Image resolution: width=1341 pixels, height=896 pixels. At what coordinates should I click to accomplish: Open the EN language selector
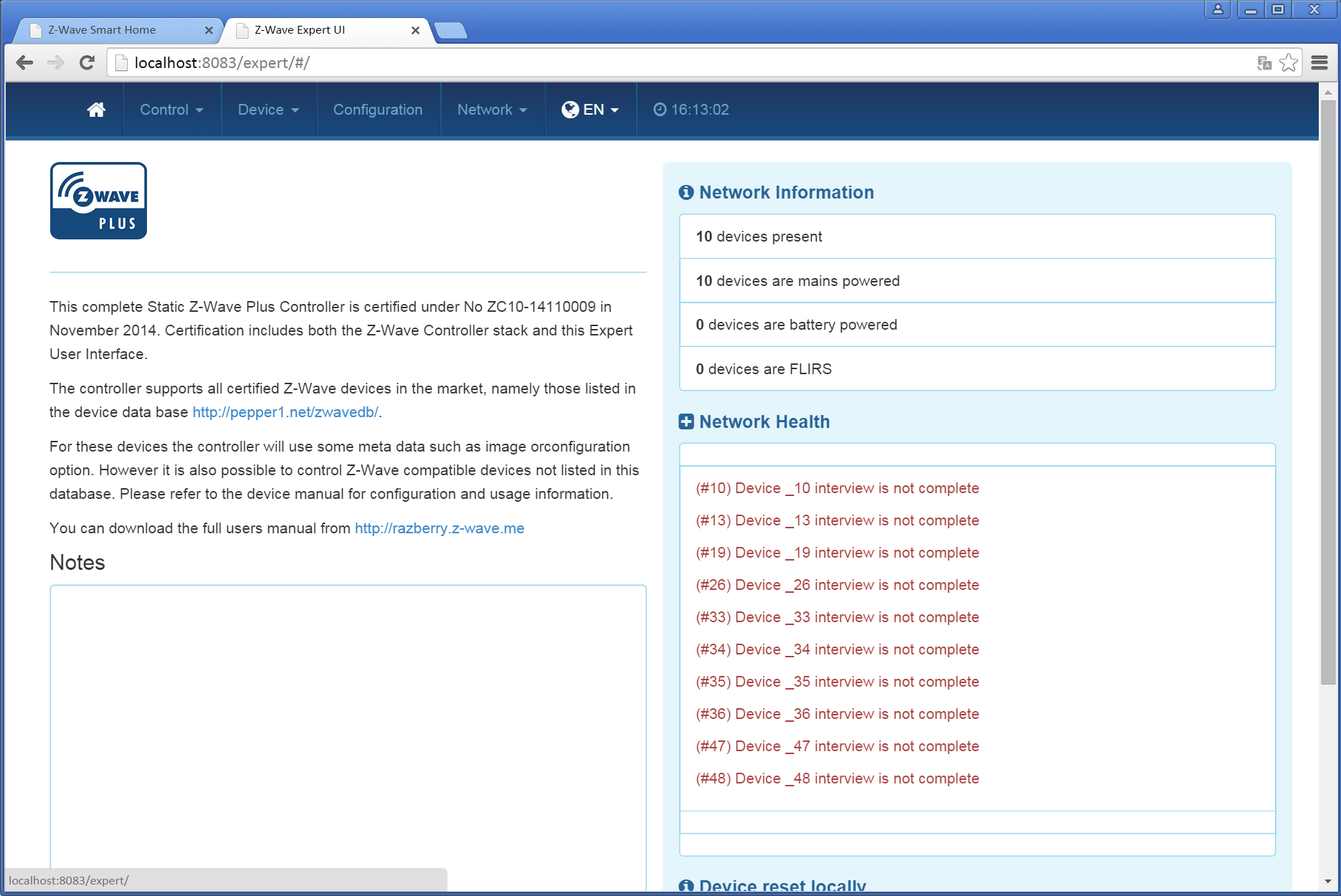[x=590, y=110]
